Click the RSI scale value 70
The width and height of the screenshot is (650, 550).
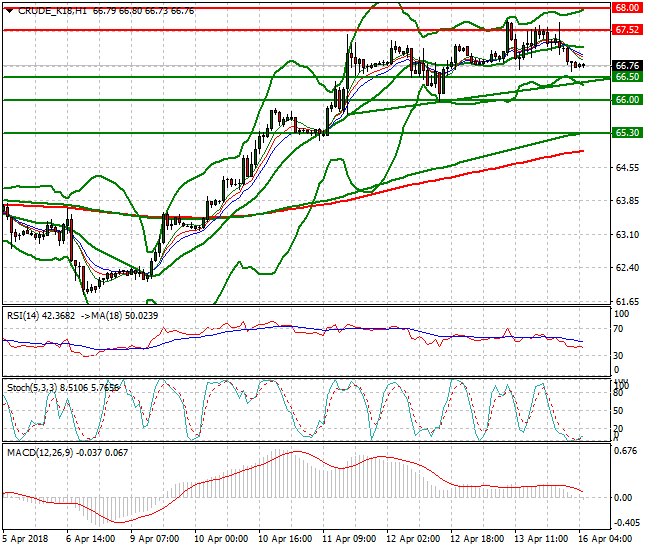coord(618,329)
